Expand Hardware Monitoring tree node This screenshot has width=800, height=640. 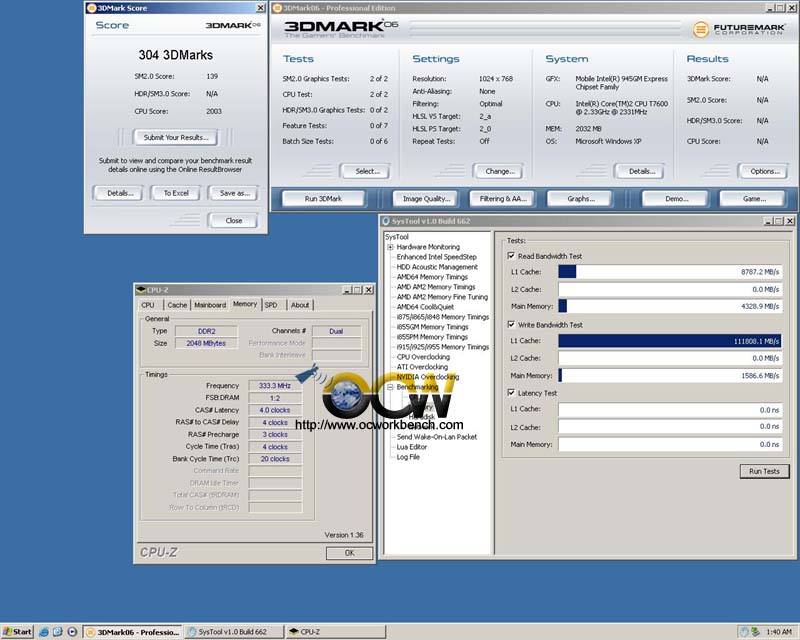(x=390, y=247)
